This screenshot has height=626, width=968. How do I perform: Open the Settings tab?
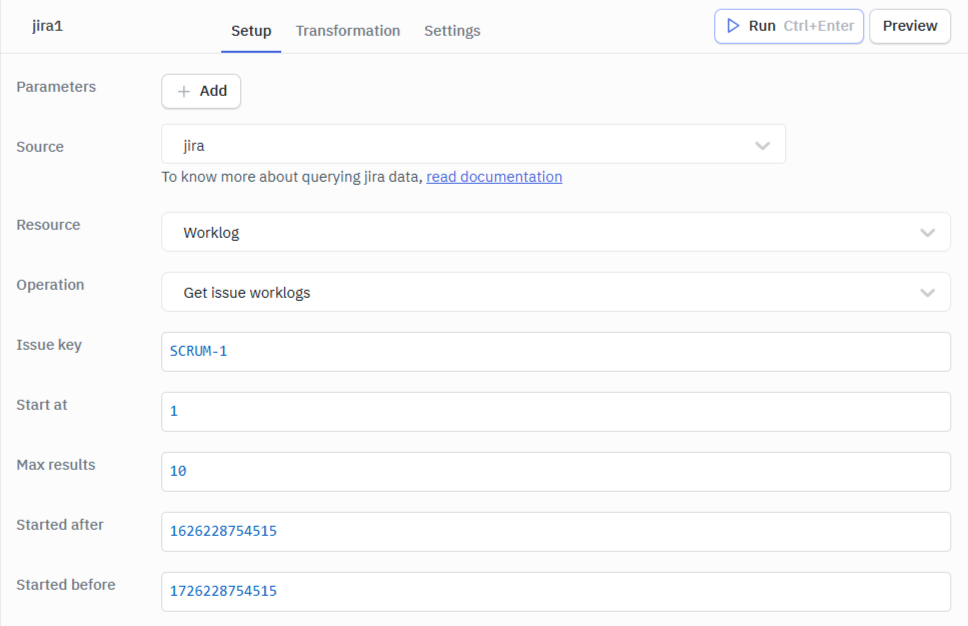tap(452, 31)
